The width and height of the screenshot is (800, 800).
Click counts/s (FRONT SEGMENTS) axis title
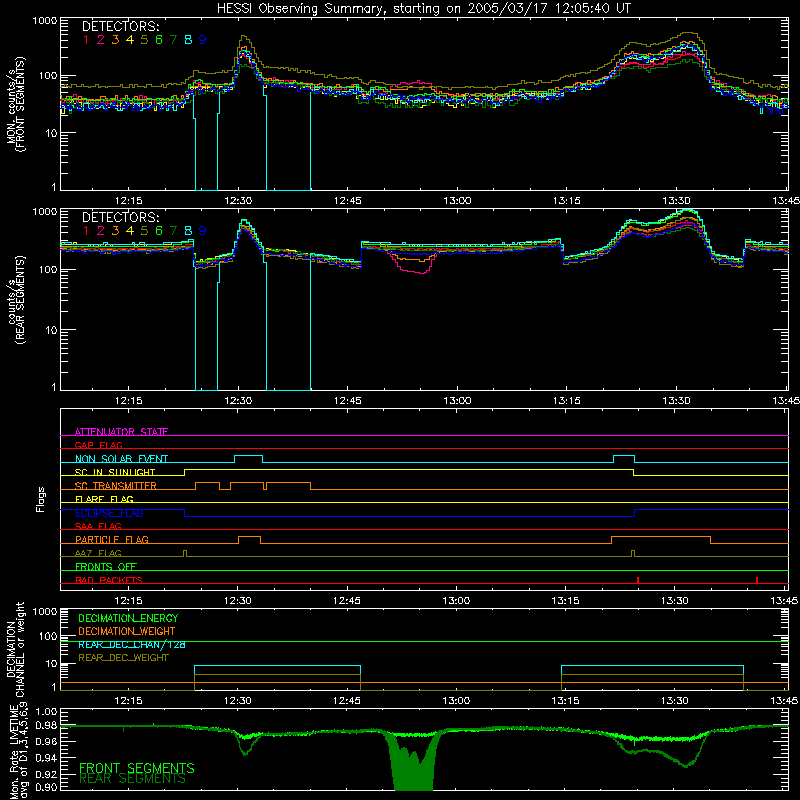(x=16, y=104)
